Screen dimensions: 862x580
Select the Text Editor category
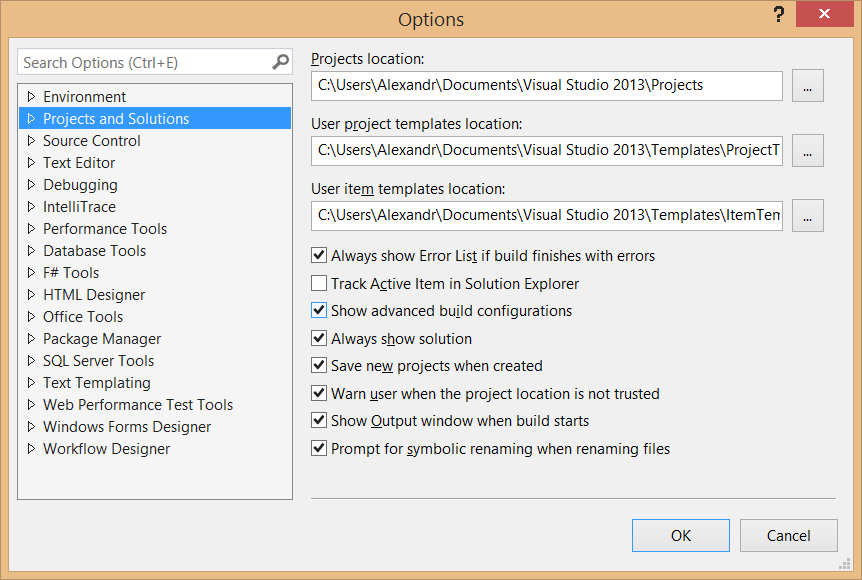pyautogui.click(x=79, y=163)
